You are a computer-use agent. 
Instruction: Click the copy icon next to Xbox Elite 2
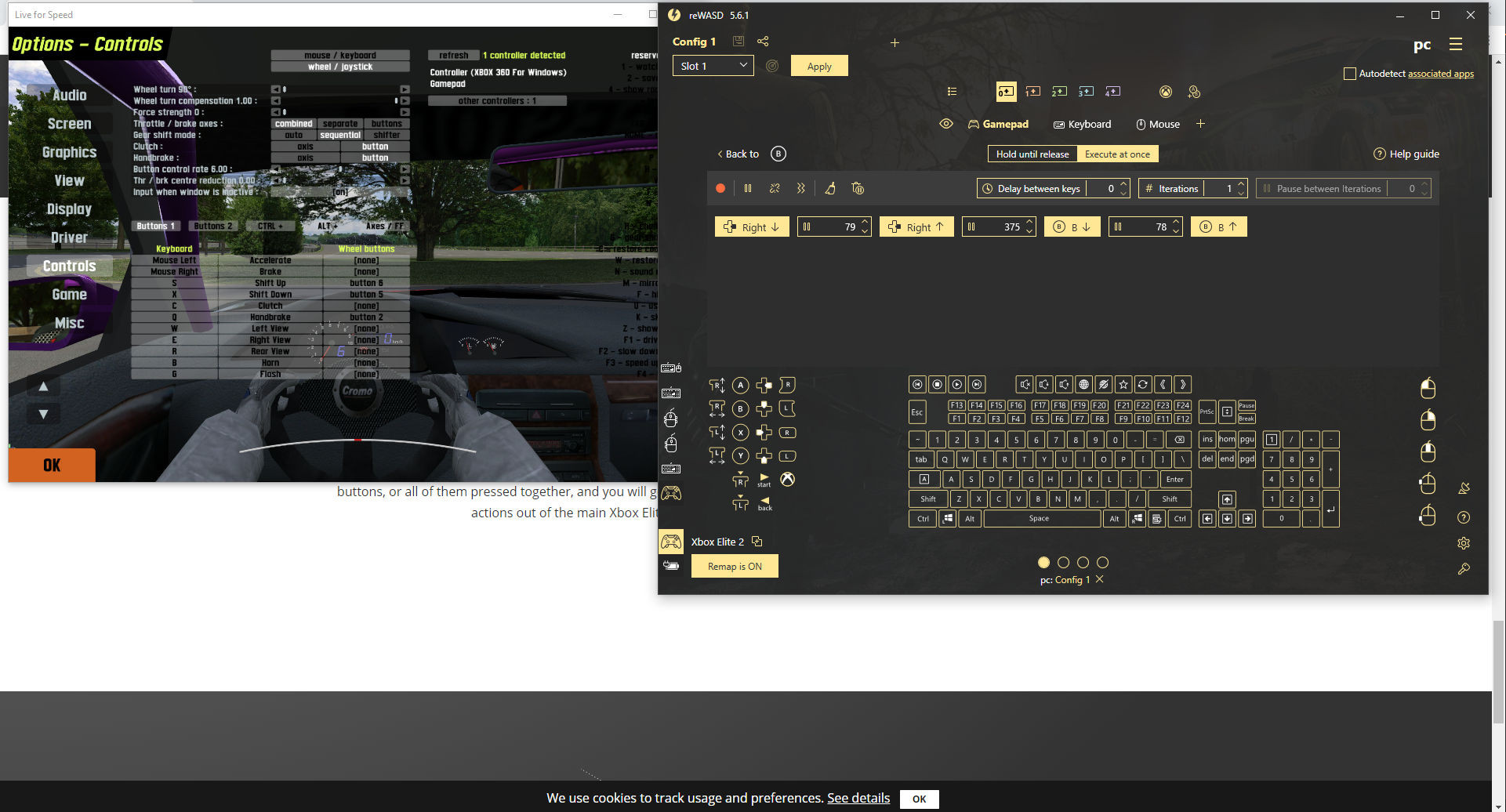(x=757, y=542)
